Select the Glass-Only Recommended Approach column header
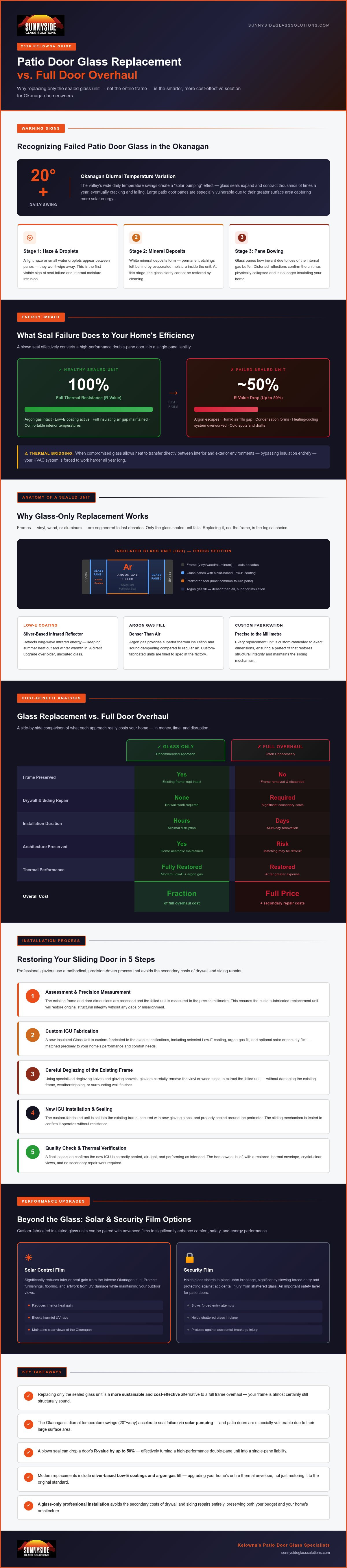Screen dimensions: 347x1568 176,750
